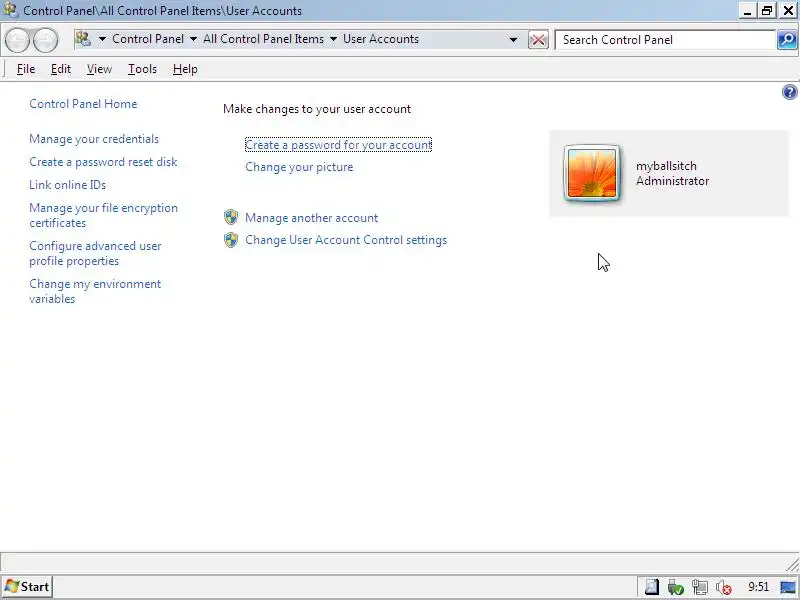Expand the dropdown arrow before Control Panel breadcrumb
Screen dimensions: 800x600
(102, 39)
